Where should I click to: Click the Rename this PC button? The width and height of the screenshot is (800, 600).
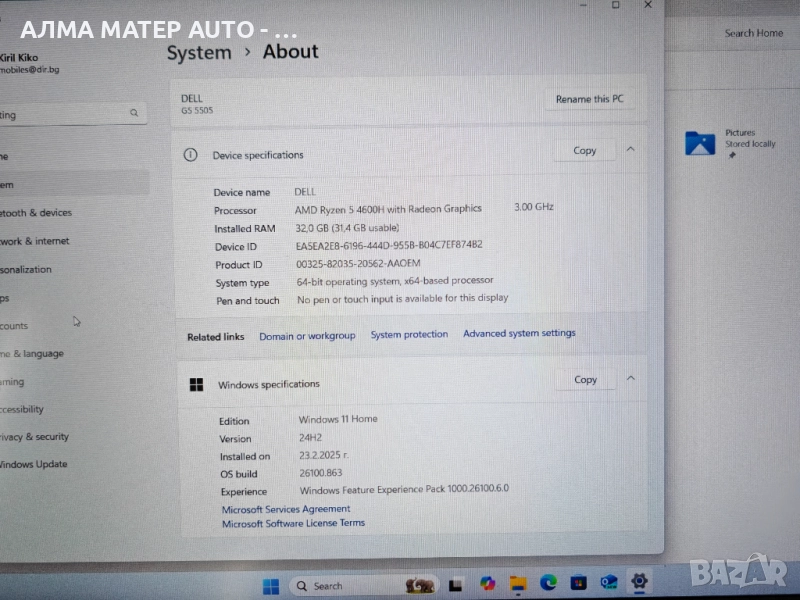[x=590, y=99]
